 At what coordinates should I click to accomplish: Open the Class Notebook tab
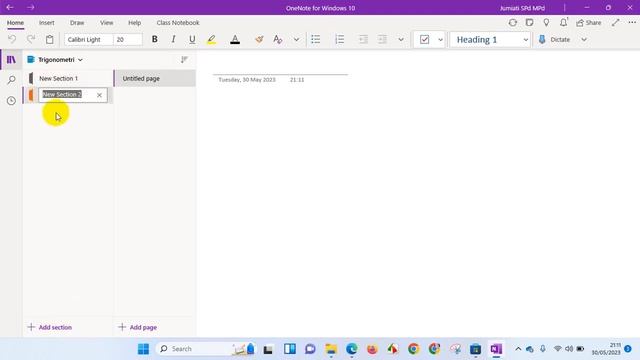[x=178, y=23]
